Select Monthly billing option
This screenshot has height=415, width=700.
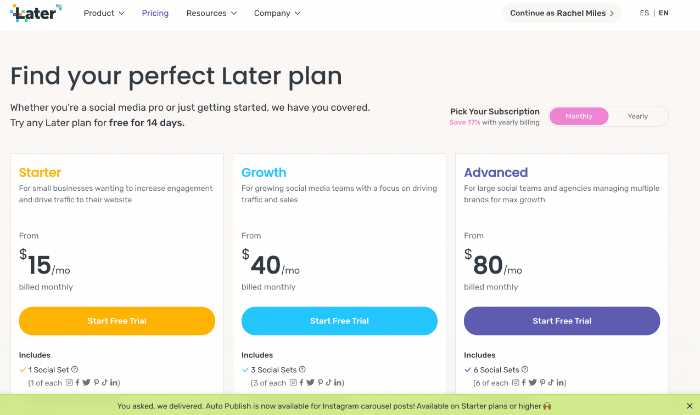pos(579,116)
